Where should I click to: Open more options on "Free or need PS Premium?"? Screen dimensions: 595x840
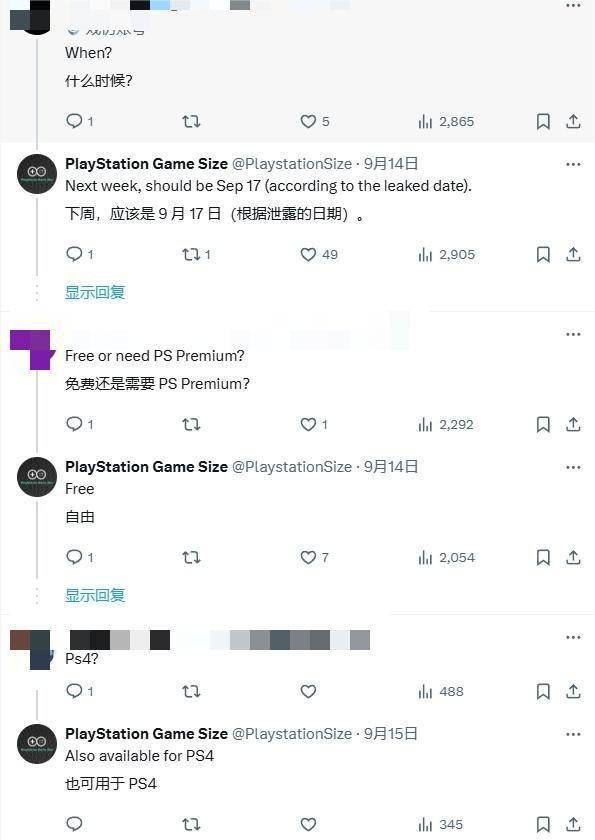pyautogui.click(x=573, y=334)
